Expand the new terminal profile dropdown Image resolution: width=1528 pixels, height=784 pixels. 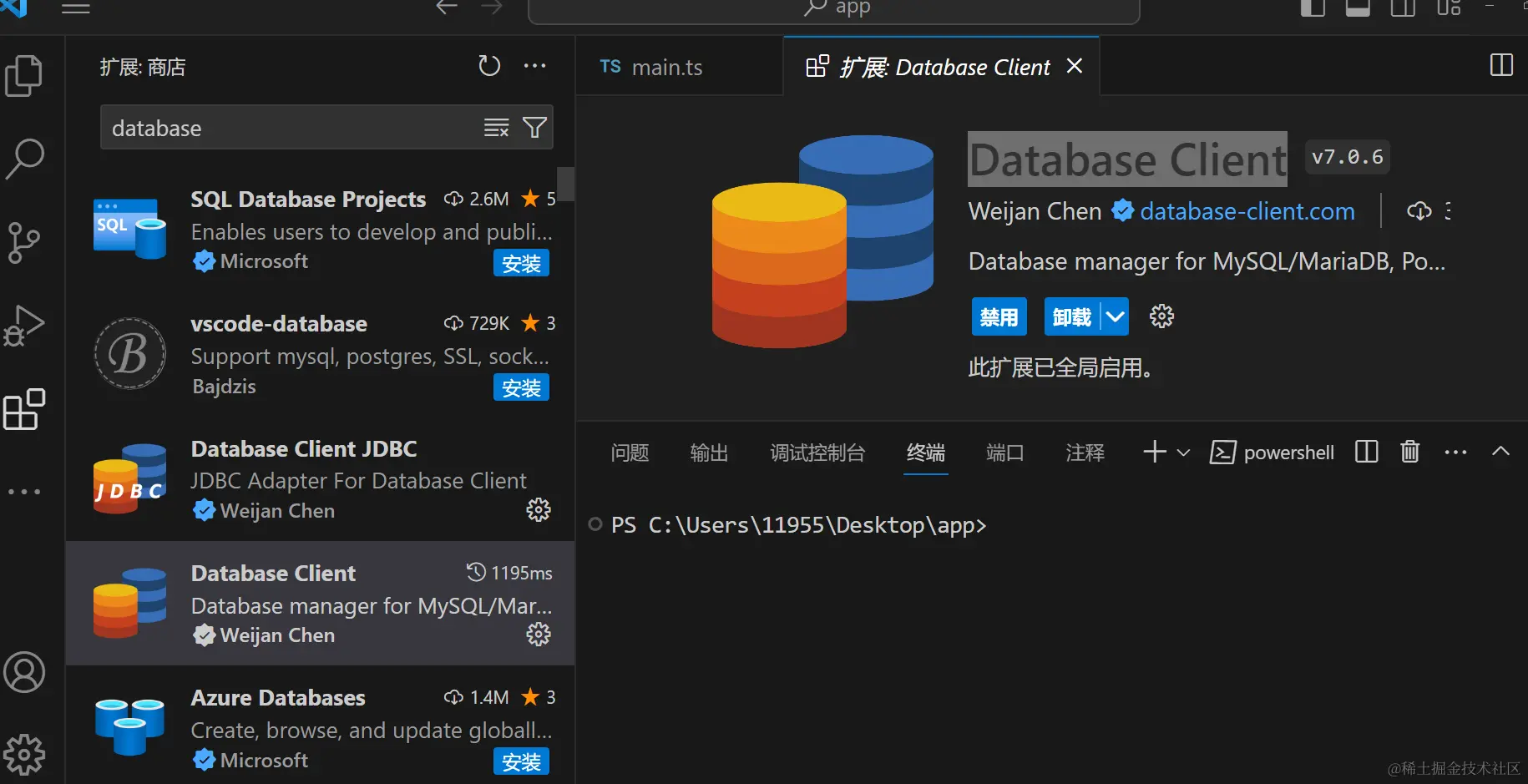1183,453
